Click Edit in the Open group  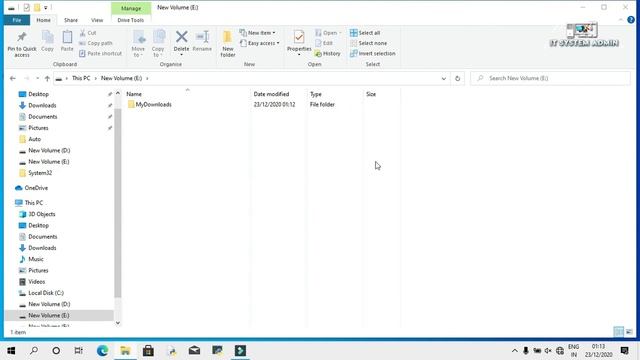click(324, 43)
